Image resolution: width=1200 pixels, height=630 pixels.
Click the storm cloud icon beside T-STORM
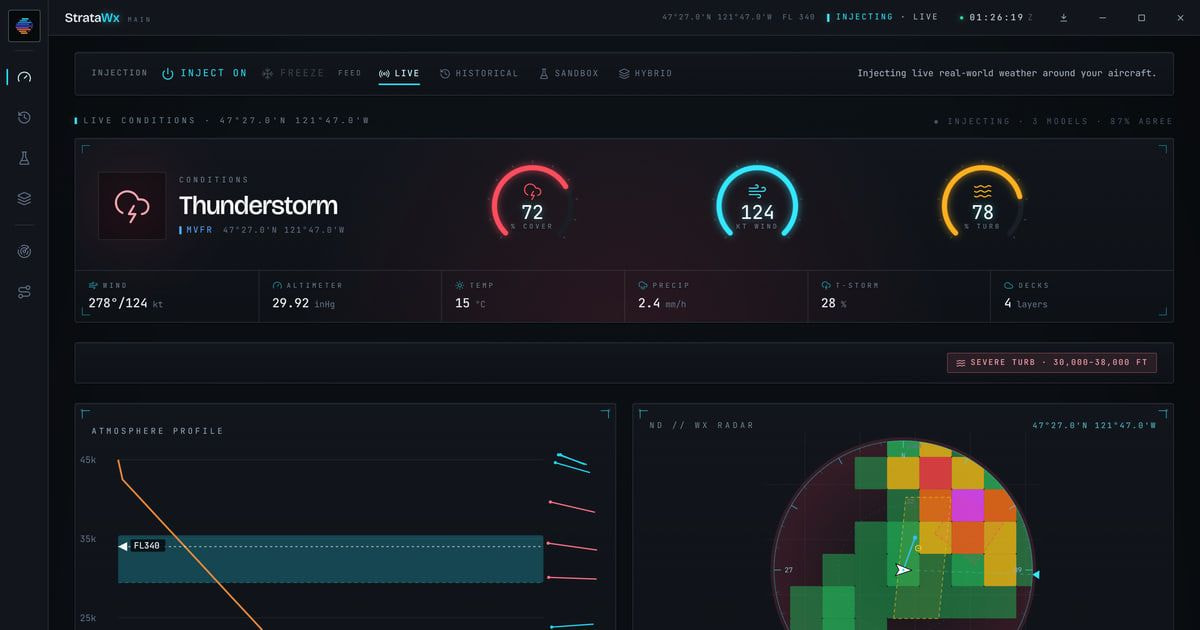click(826, 285)
